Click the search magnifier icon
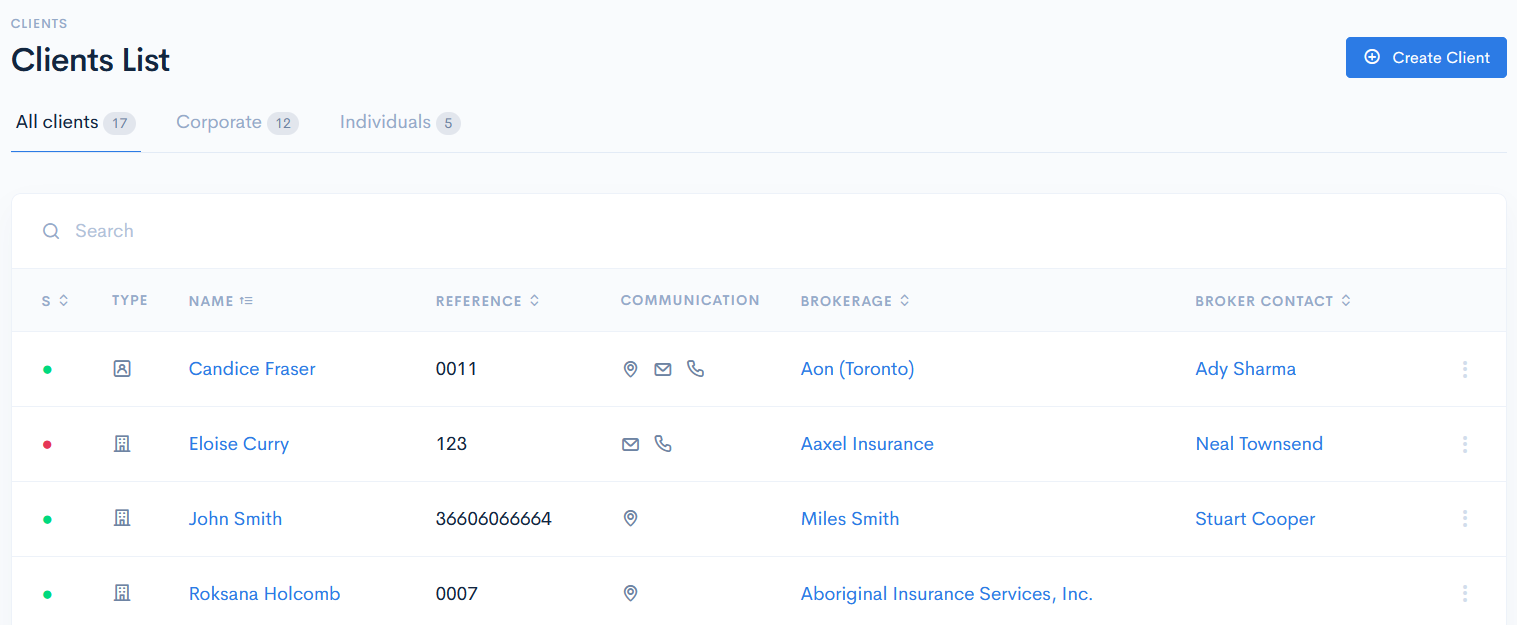Image resolution: width=1517 pixels, height=625 pixels. tap(51, 231)
